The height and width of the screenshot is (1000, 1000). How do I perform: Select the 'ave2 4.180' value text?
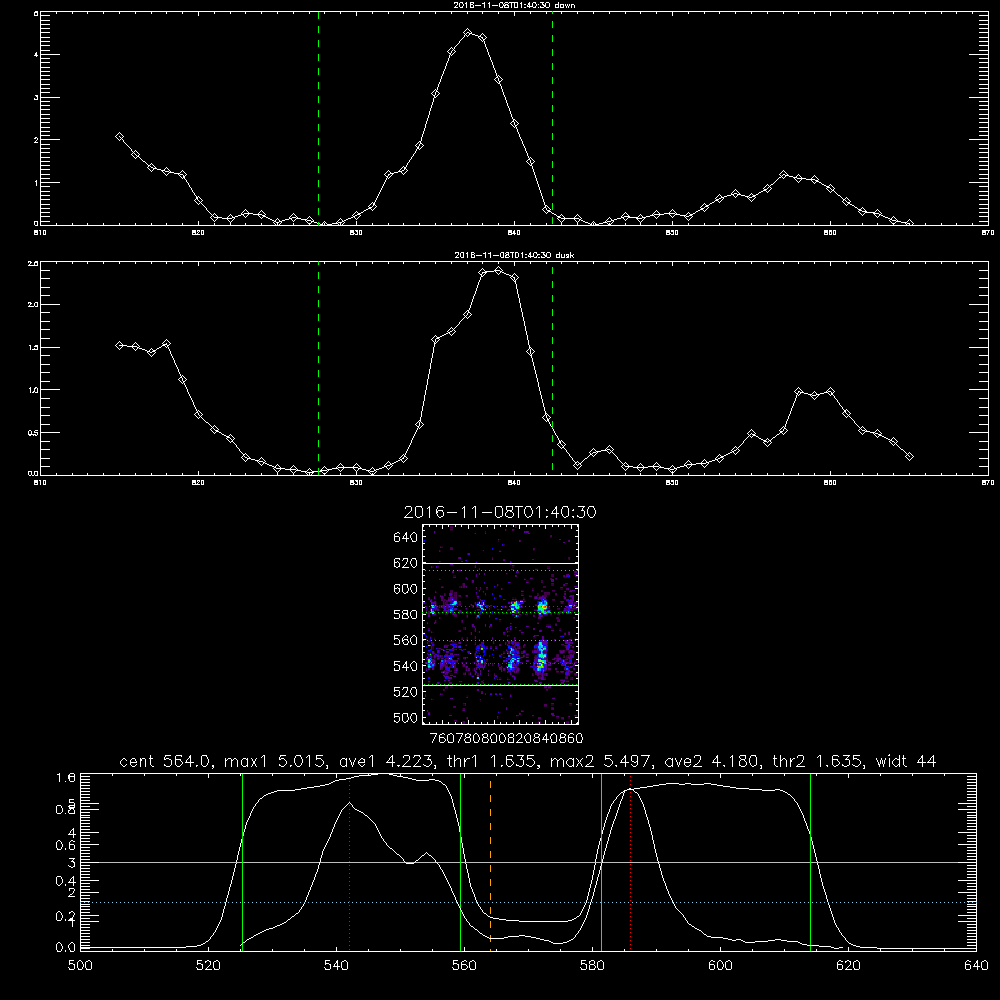(712, 761)
